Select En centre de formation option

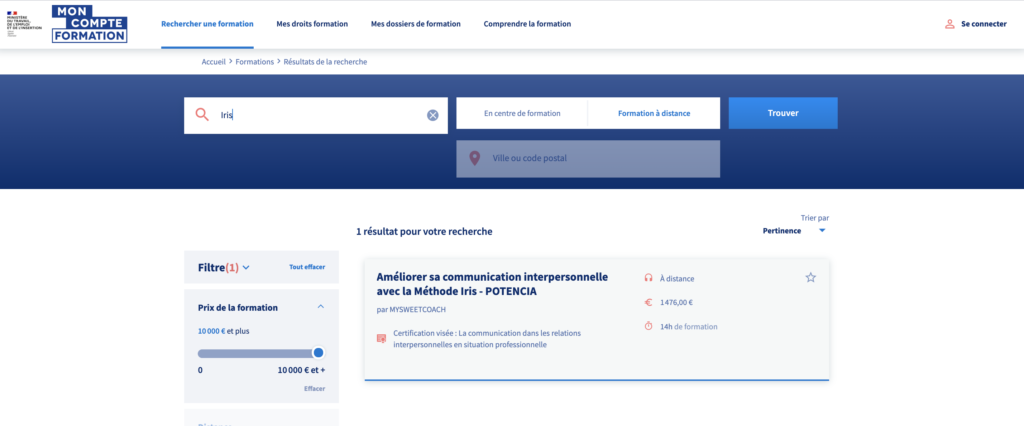point(522,114)
